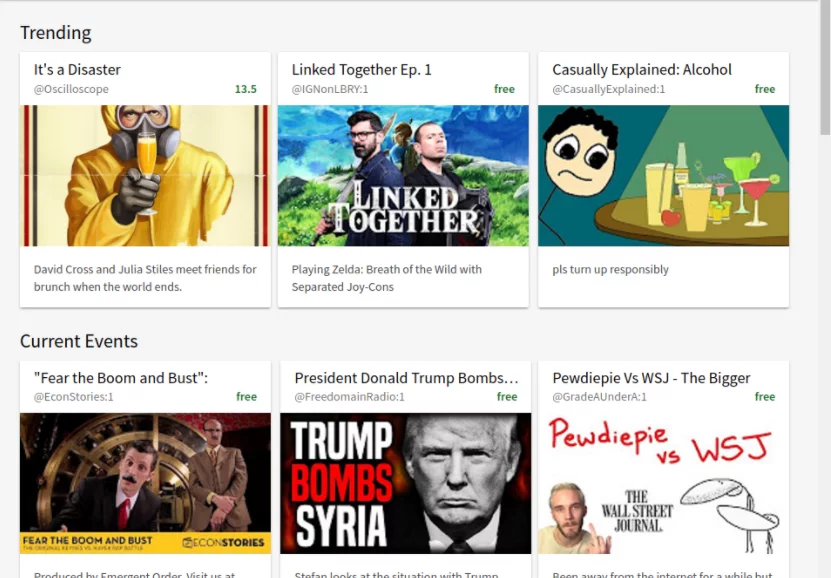
Task: Open the "President Donald Trump Bombs…" title
Action: click(x=406, y=378)
